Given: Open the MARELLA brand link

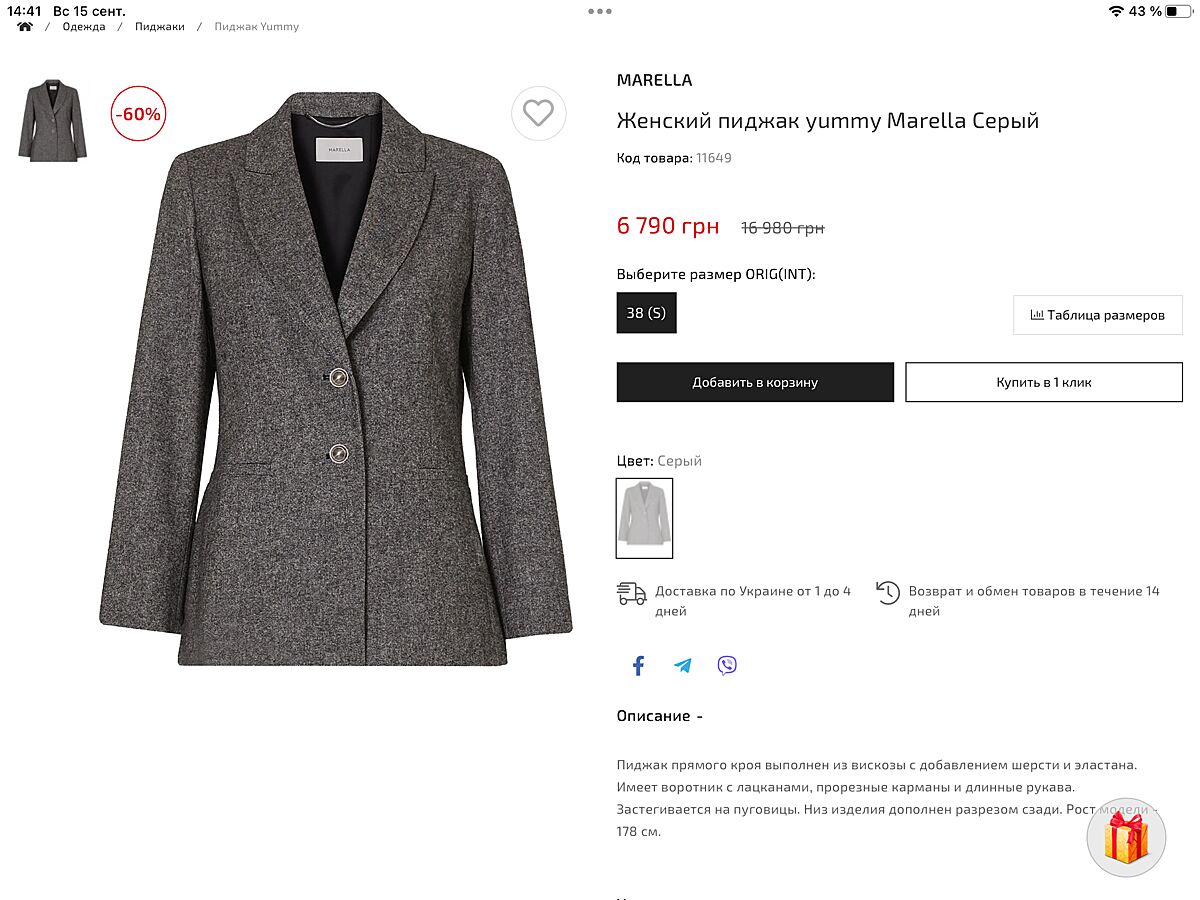Looking at the screenshot, I should (x=654, y=80).
